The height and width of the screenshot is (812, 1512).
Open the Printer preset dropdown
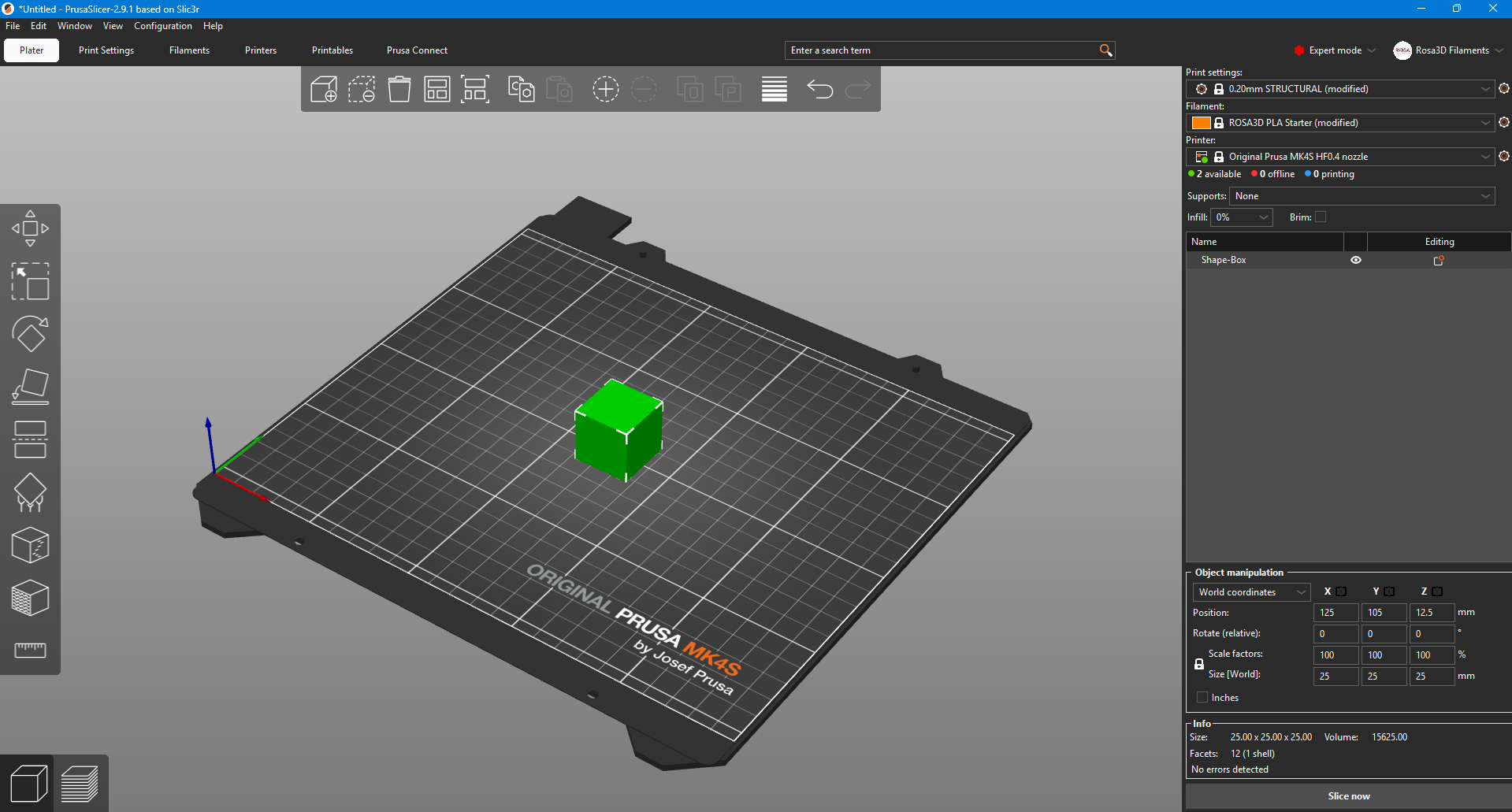pyautogui.click(x=1340, y=157)
